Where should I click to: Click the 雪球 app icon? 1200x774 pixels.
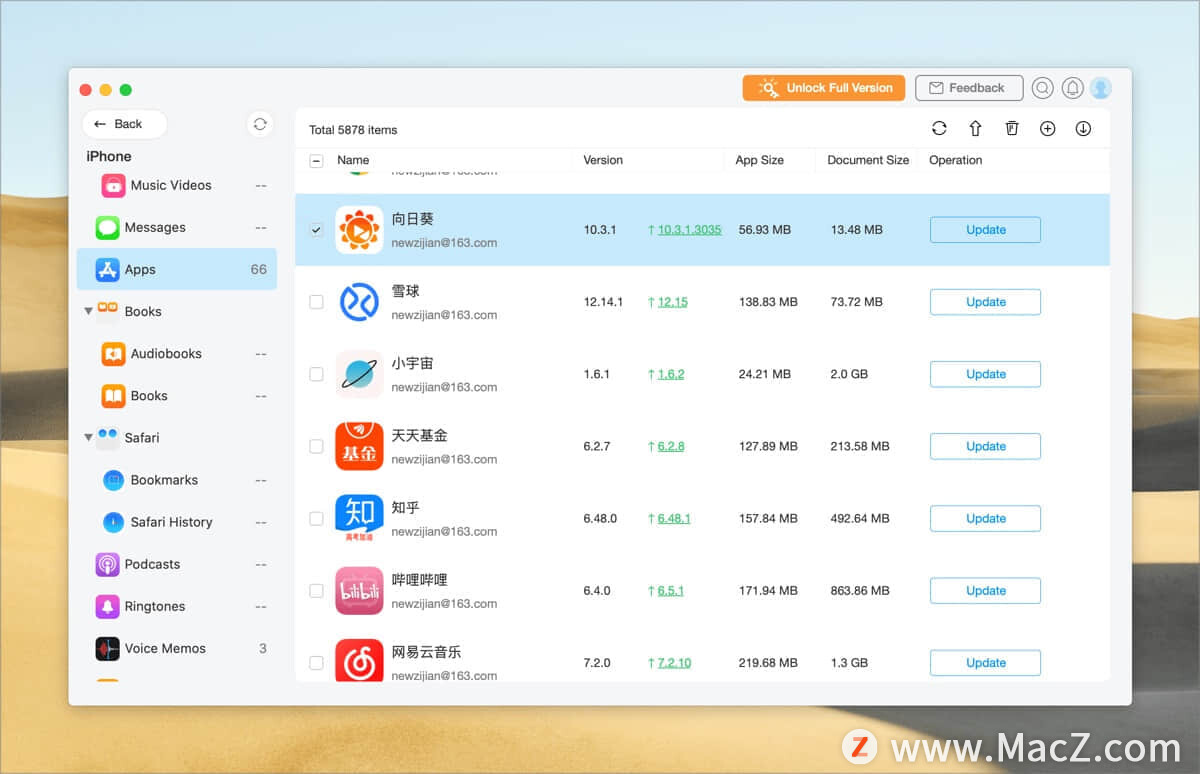[x=359, y=302]
